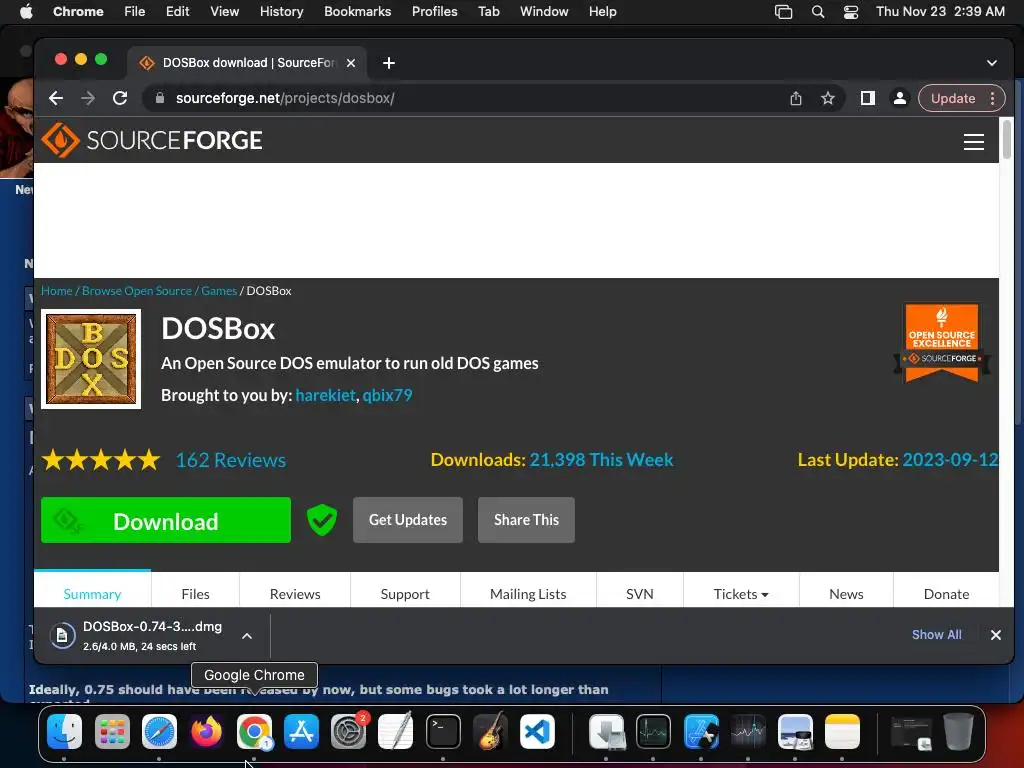The height and width of the screenshot is (768, 1024).
Task: Open the Chrome profile avatar icon
Action: tap(899, 99)
